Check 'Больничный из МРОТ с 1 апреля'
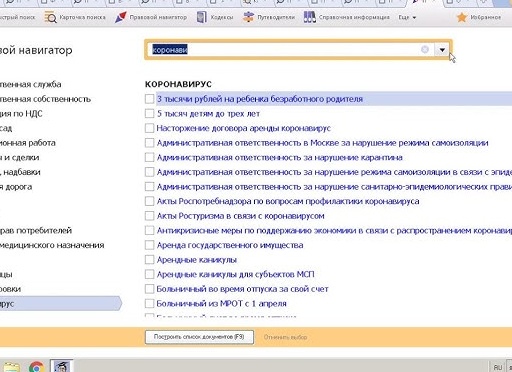Image resolution: width=512 pixels, height=372 pixels. [149, 303]
